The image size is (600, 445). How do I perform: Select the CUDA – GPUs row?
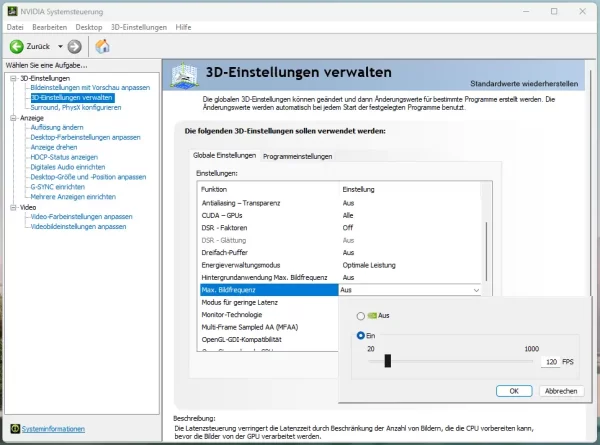(x=340, y=215)
